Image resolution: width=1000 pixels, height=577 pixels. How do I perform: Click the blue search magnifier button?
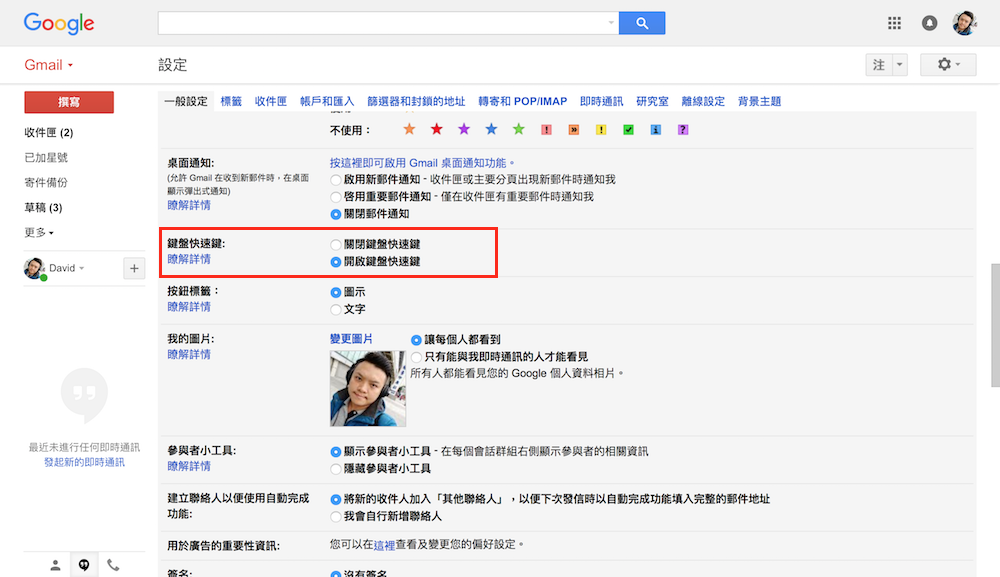click(642, 23)
